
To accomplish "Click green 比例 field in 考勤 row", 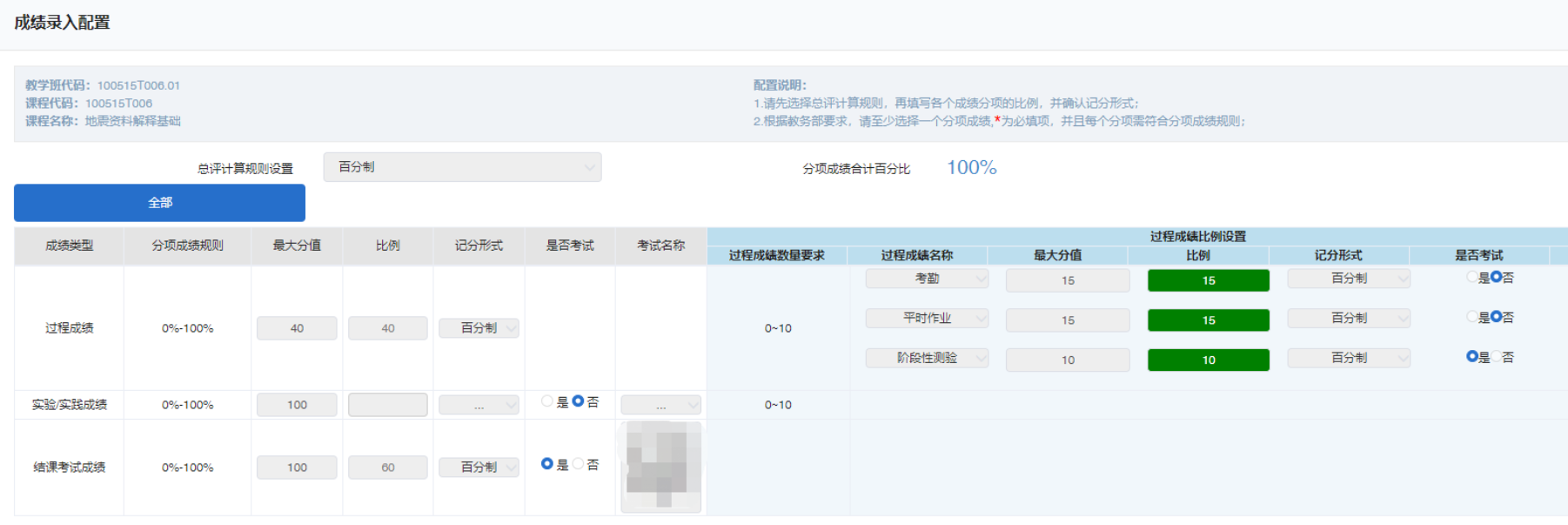I will coord(1208,280).
